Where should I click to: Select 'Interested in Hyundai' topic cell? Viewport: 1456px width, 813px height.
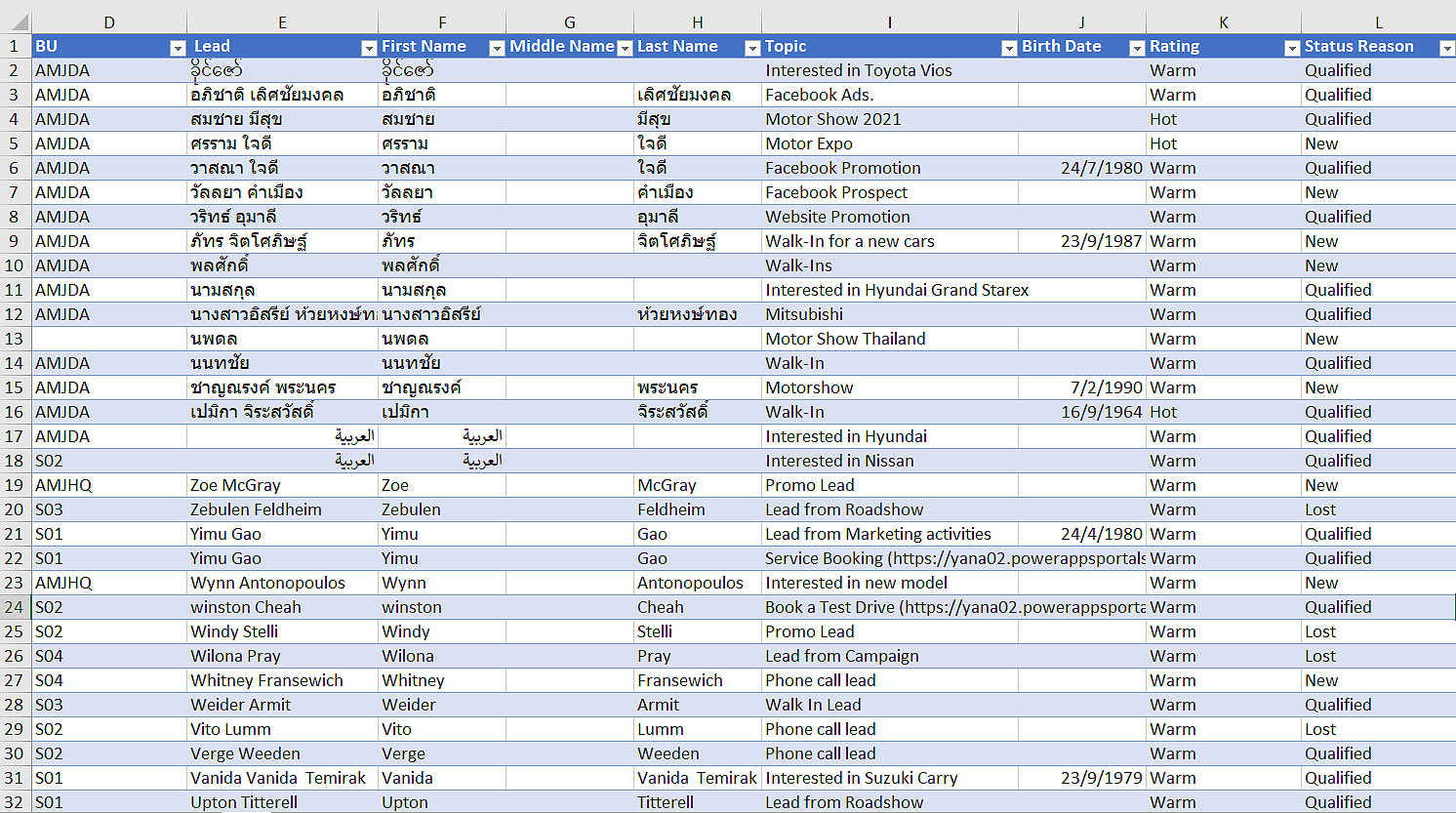click(889, 436)
